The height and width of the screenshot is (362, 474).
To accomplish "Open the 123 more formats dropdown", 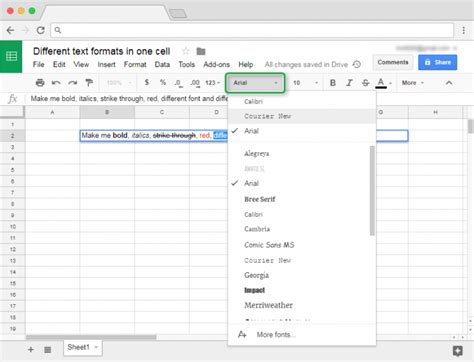I will (x=212, y=83).
